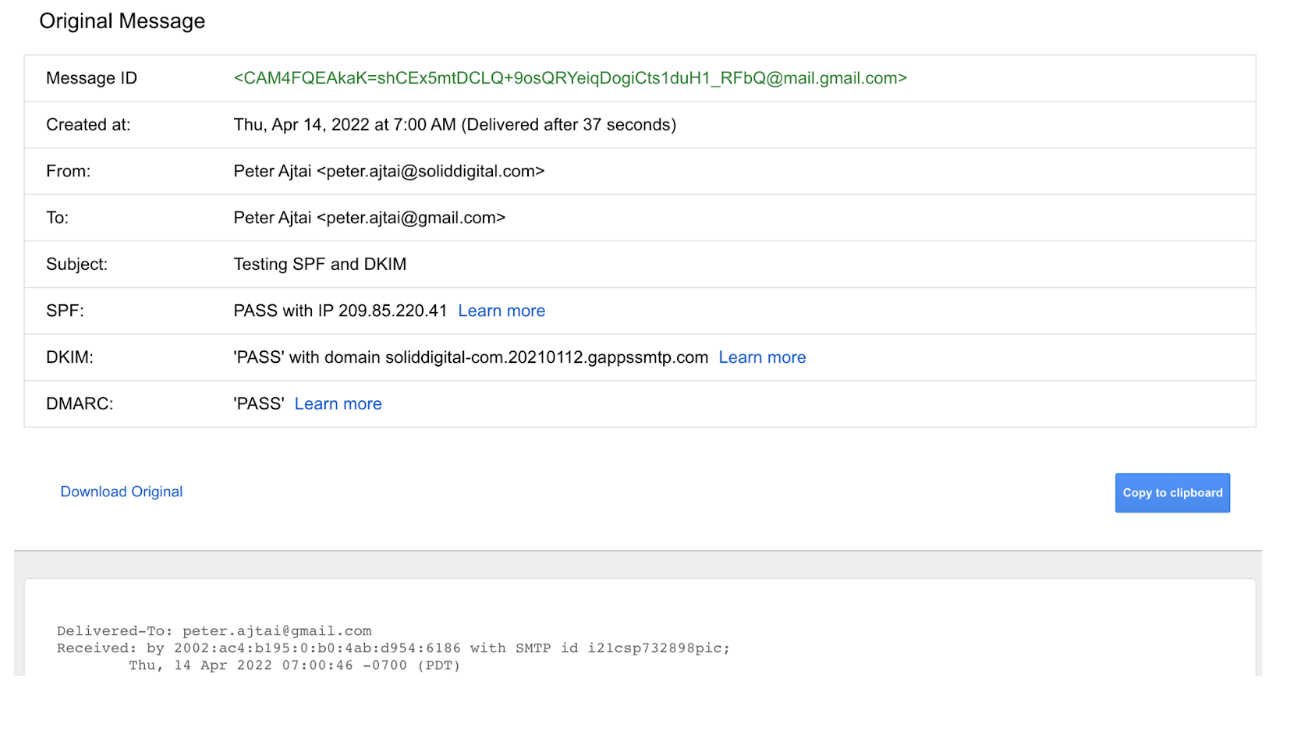Click the Delivered-To header line
Viewport: 1304px width, 742px height.
pyautogui.click(x=214, y=631)
